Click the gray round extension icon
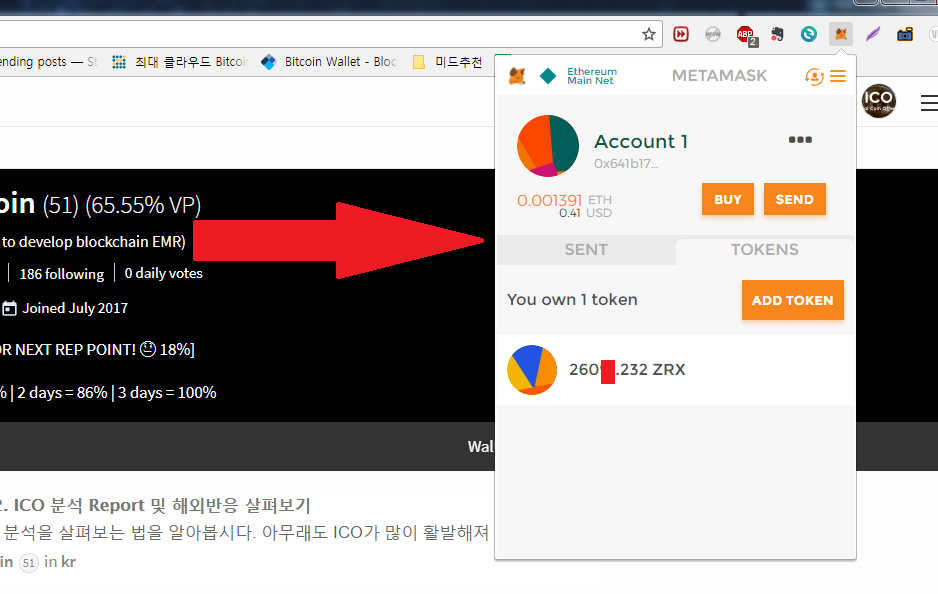Screen dimensions: 938x594 [x=712, y=34]
